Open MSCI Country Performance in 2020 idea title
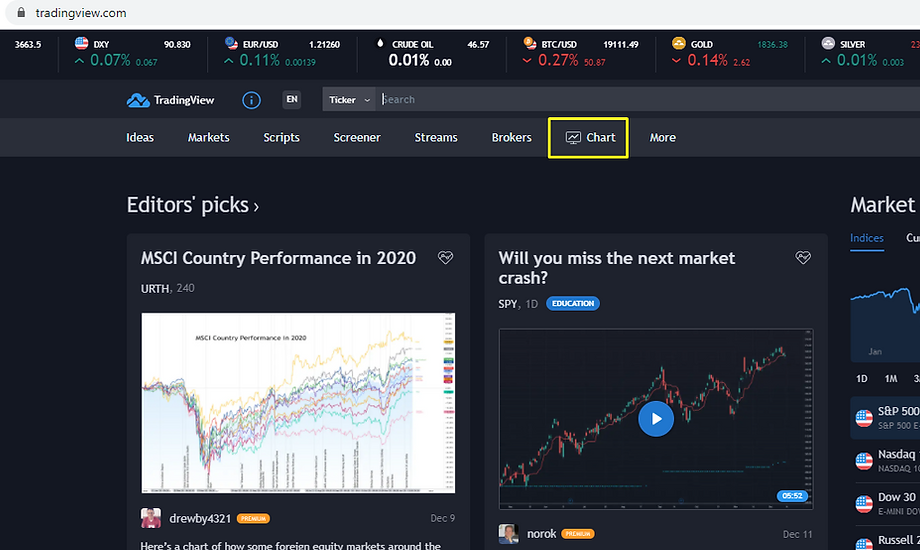The image size is (920, 550). (x=278, y=258)
